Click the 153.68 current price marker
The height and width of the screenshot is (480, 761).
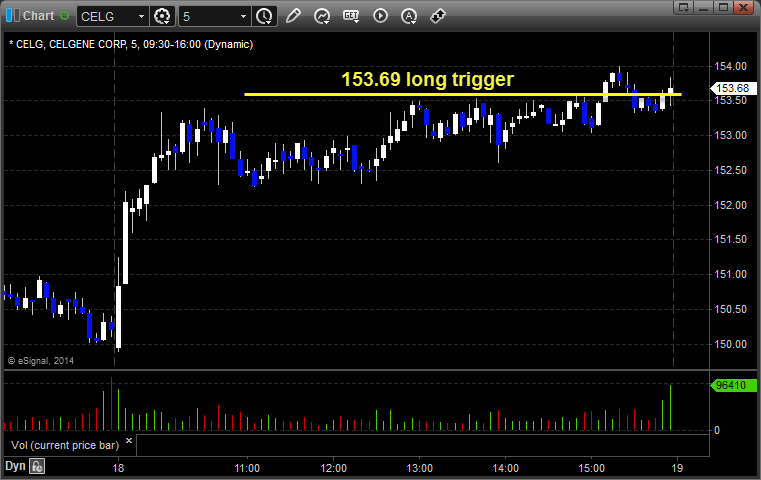[x=733, y=88]
